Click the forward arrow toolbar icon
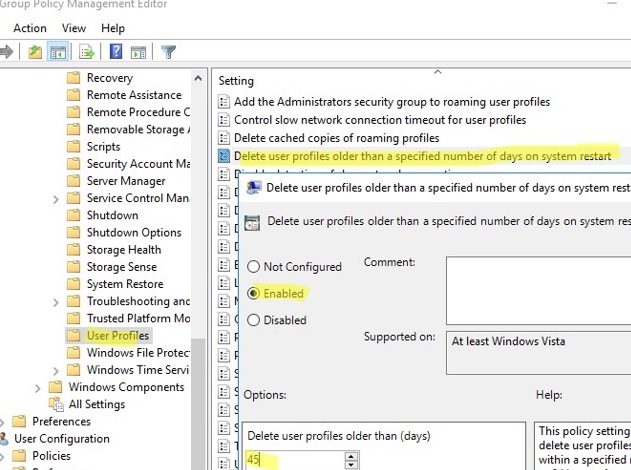The width and height of the screenshot is (631, 470). point(8,52)
